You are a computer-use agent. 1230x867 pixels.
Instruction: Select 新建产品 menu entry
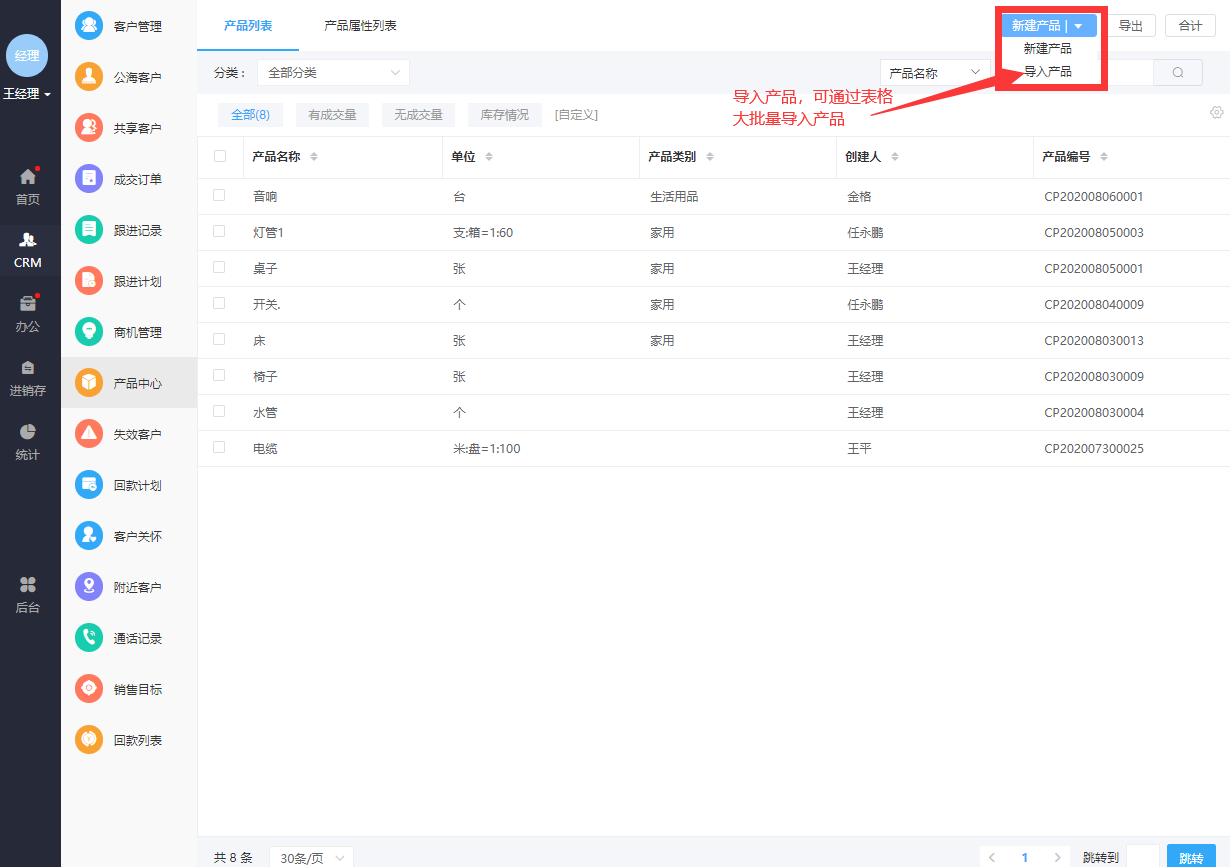pos(1048,48)
